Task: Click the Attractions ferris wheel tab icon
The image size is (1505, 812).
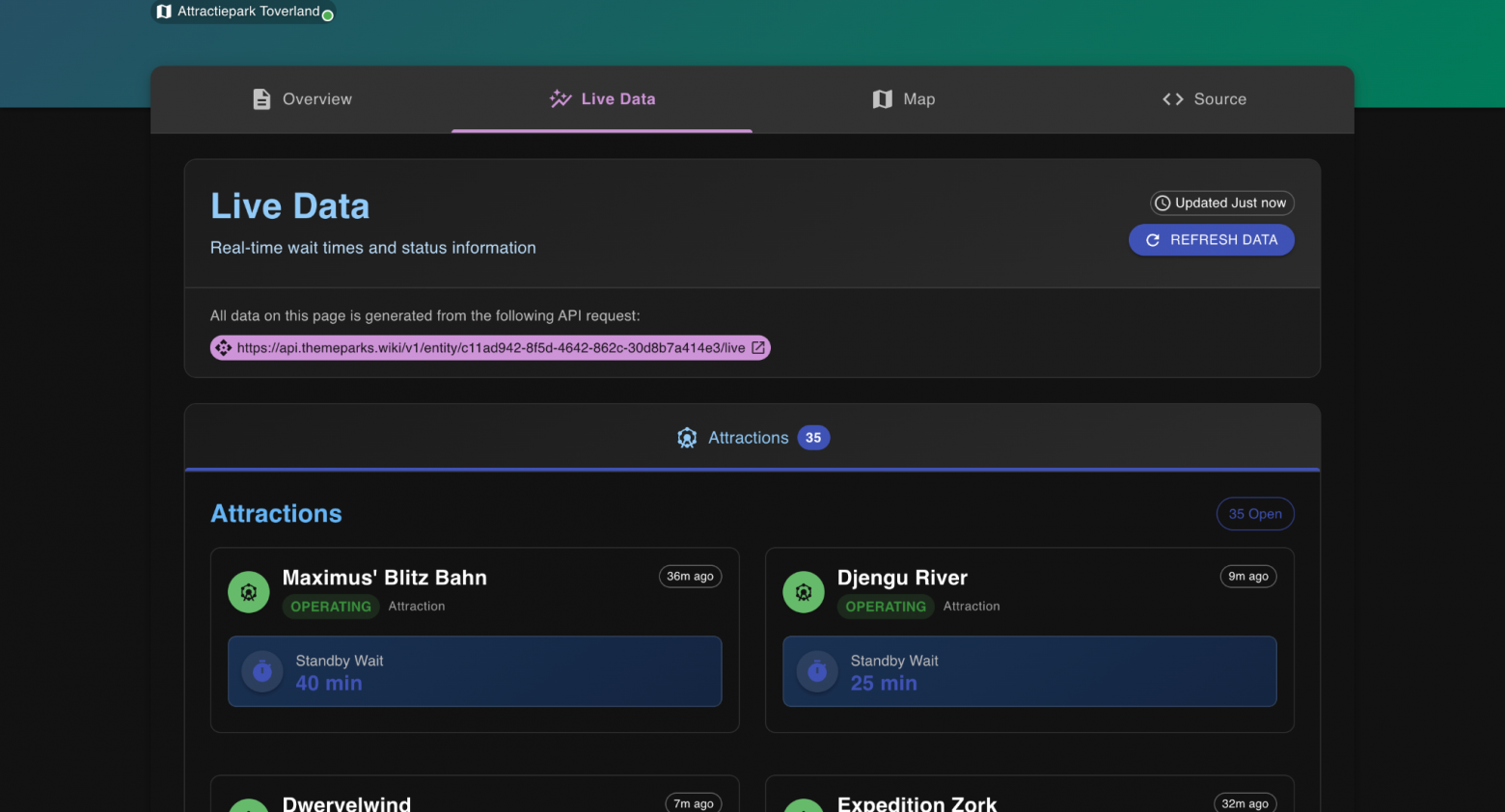Action: [x=687, y=438]
